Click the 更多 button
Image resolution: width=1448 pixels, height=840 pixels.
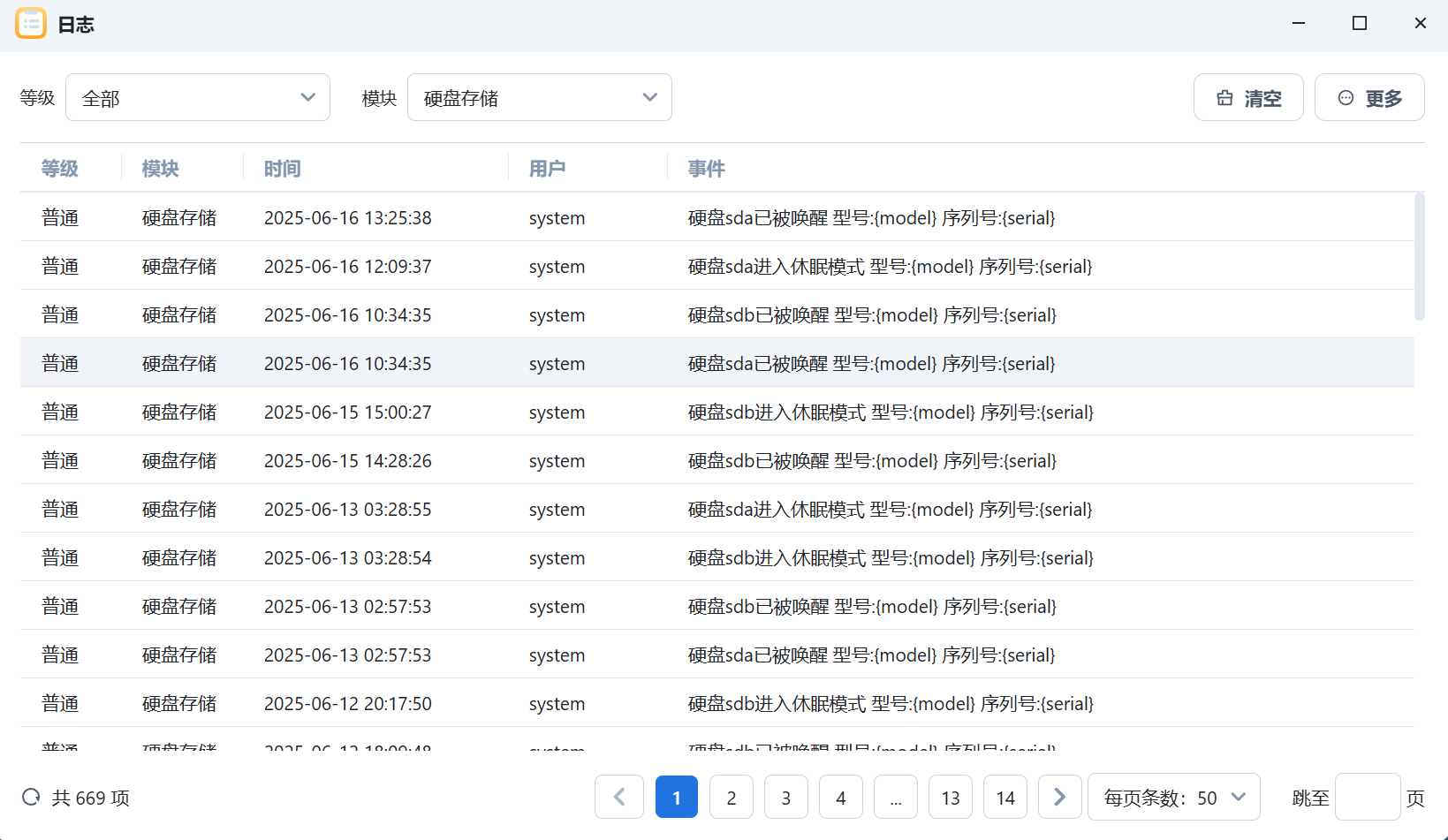[1369, 97]
